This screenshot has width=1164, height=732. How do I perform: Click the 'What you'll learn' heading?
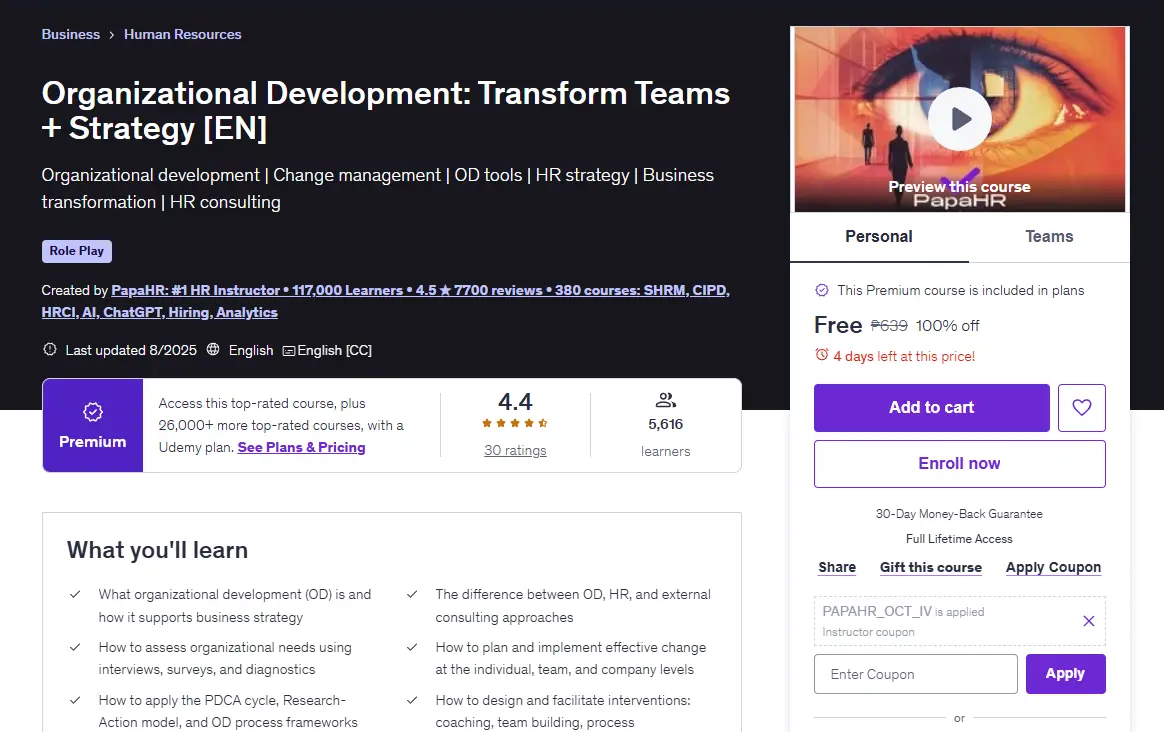[157, 550]
